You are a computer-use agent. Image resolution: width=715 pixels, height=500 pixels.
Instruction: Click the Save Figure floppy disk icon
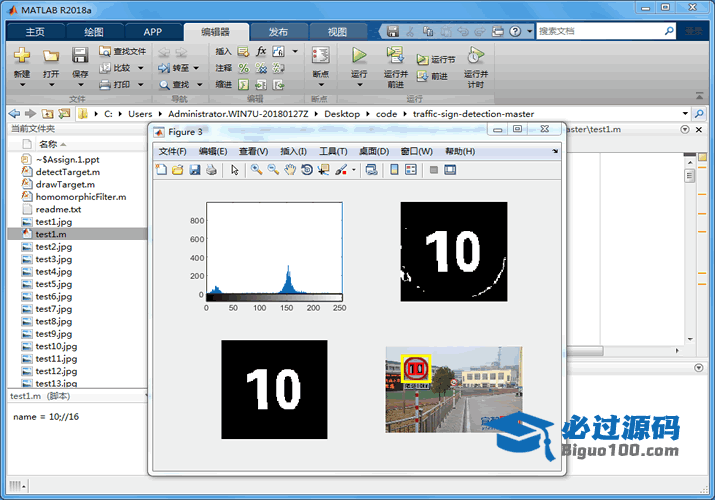pos(195,170)
